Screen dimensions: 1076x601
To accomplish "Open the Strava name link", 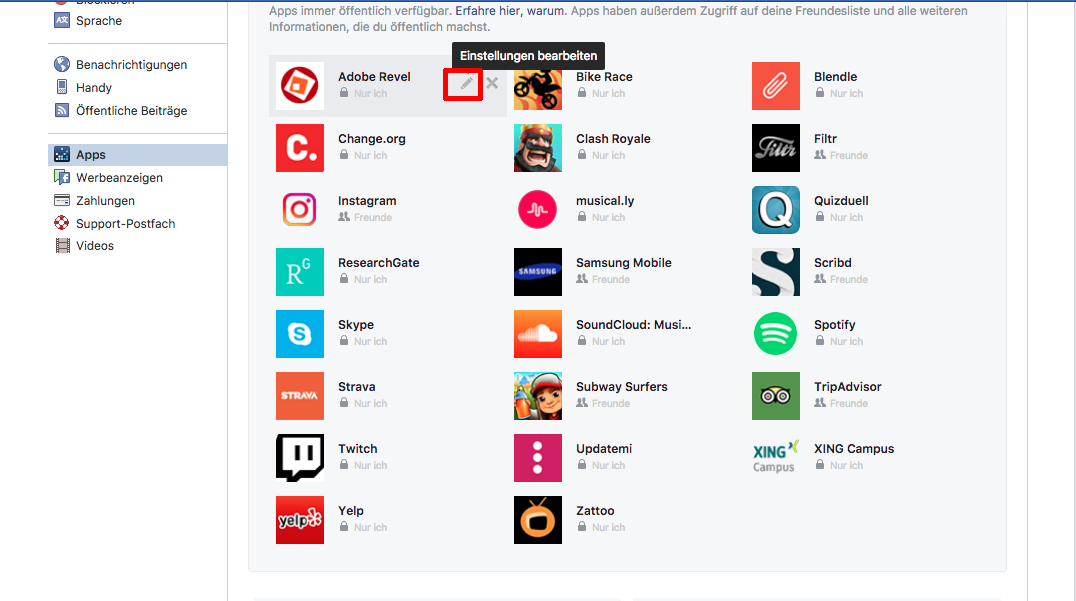I will [x=356, y=387].
